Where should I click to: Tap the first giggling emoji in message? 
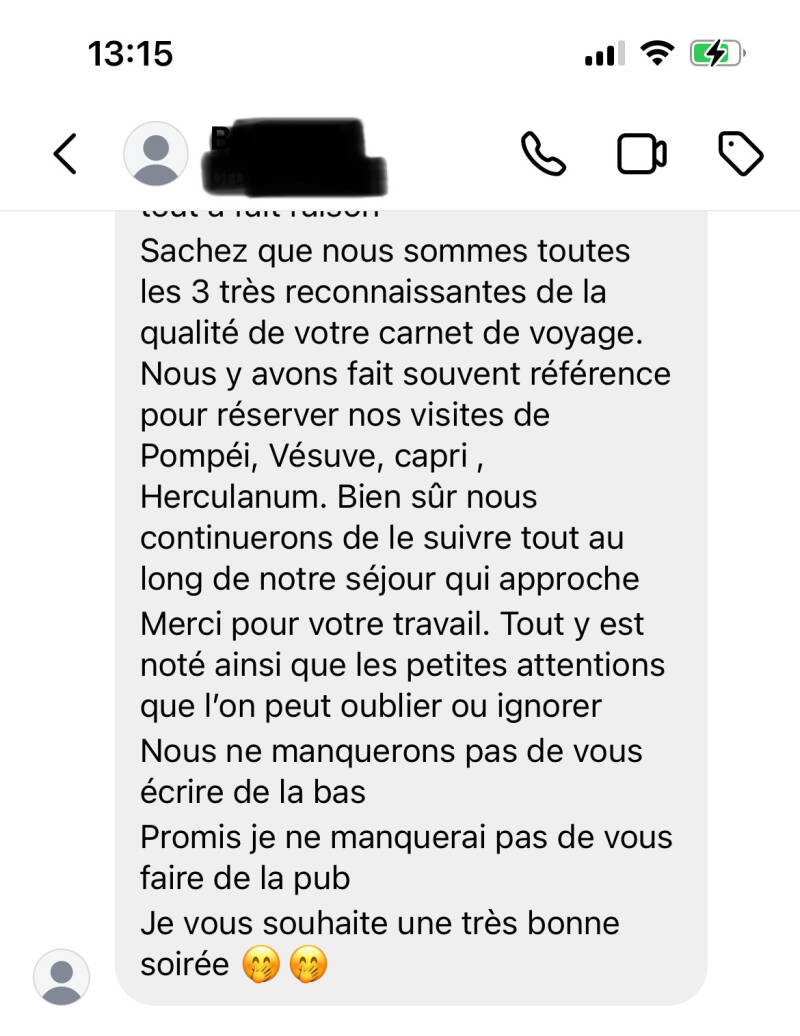pyautogui.click(x=260, y=965)
